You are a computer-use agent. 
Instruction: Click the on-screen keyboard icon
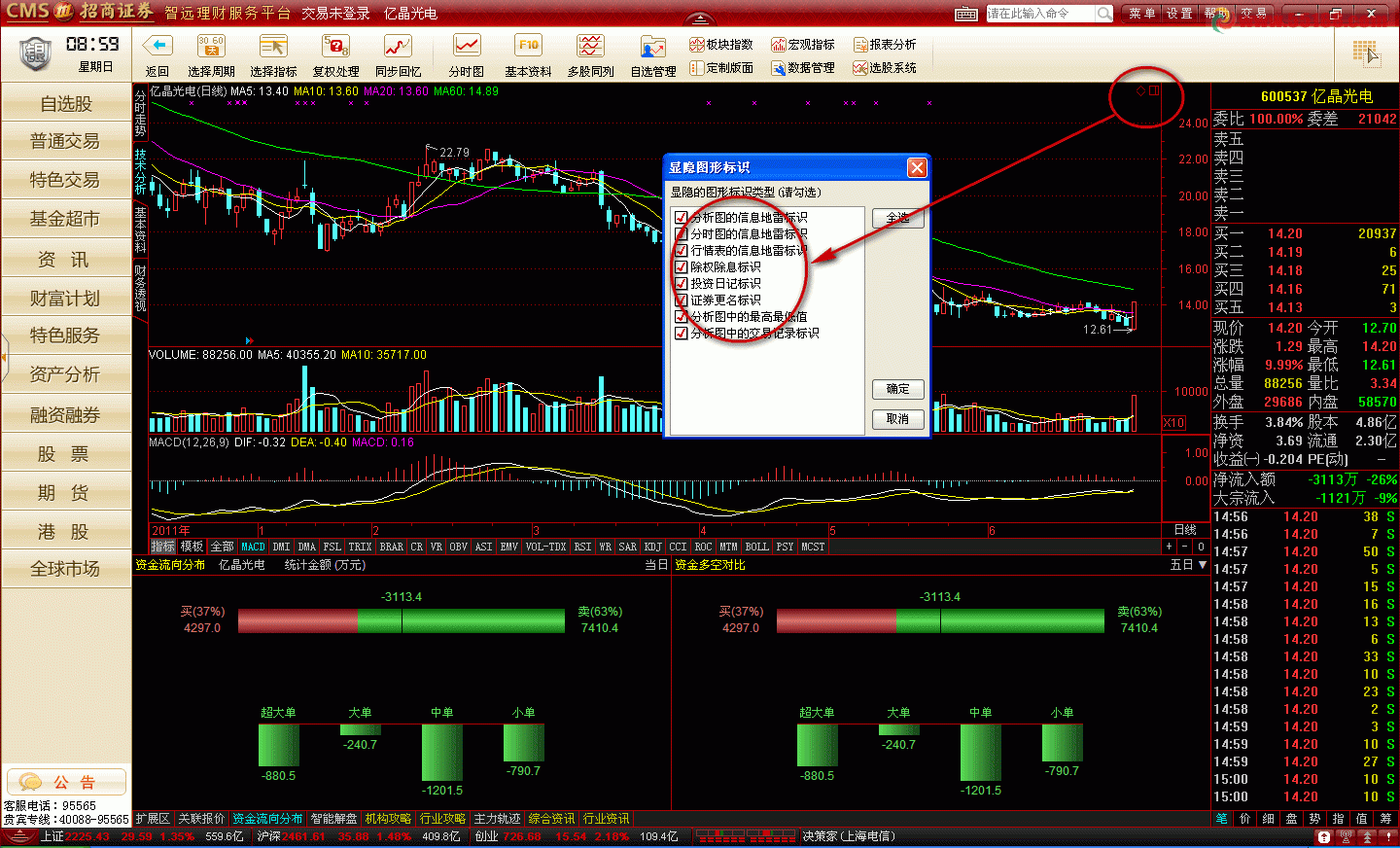point(966,14)
